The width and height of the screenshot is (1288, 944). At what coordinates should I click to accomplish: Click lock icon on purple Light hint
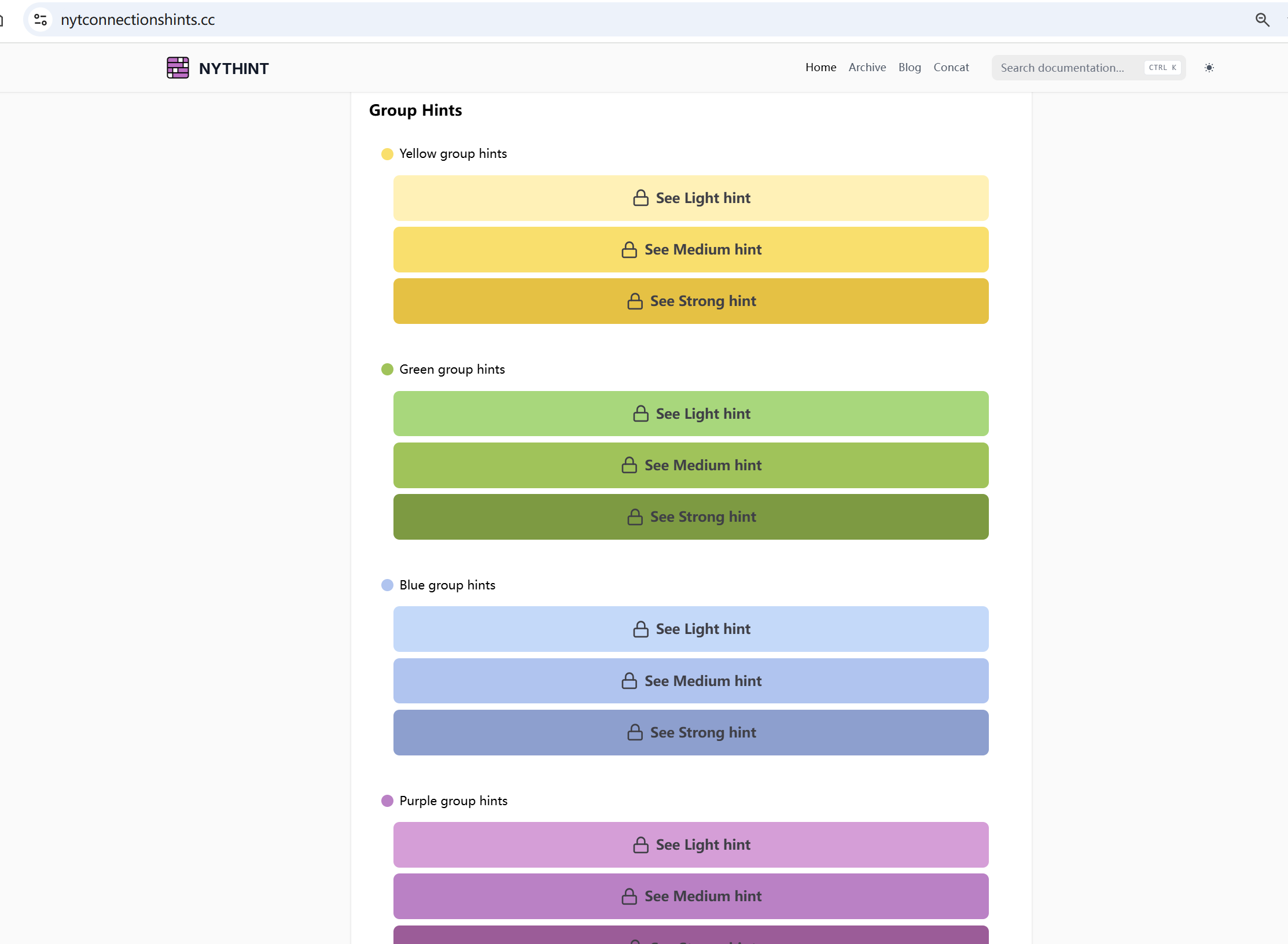point(641,845)
